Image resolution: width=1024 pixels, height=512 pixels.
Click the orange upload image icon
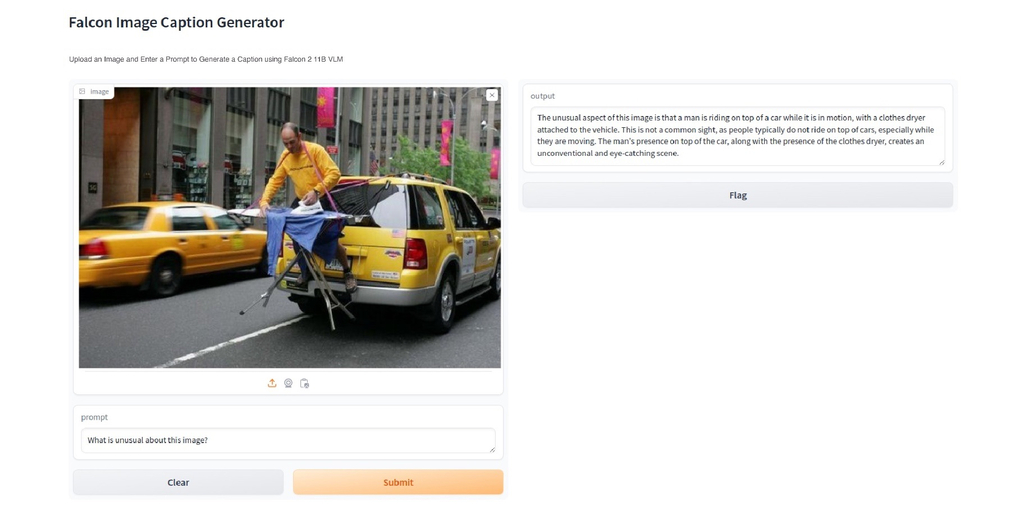[x=272, y=383]
